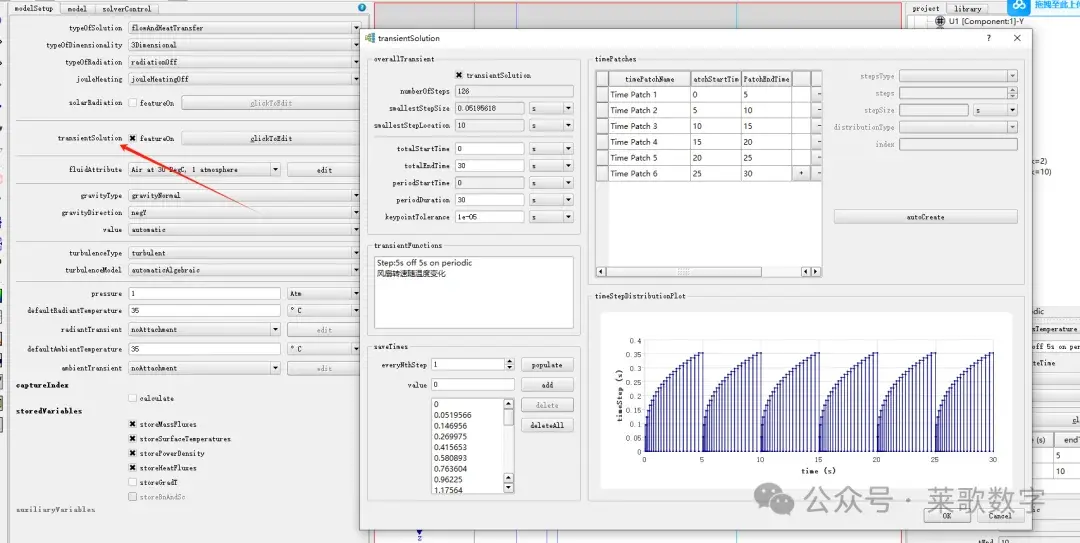
Task: Switch to the library tab
Action: pyautogui.click(x=968, y=9)
